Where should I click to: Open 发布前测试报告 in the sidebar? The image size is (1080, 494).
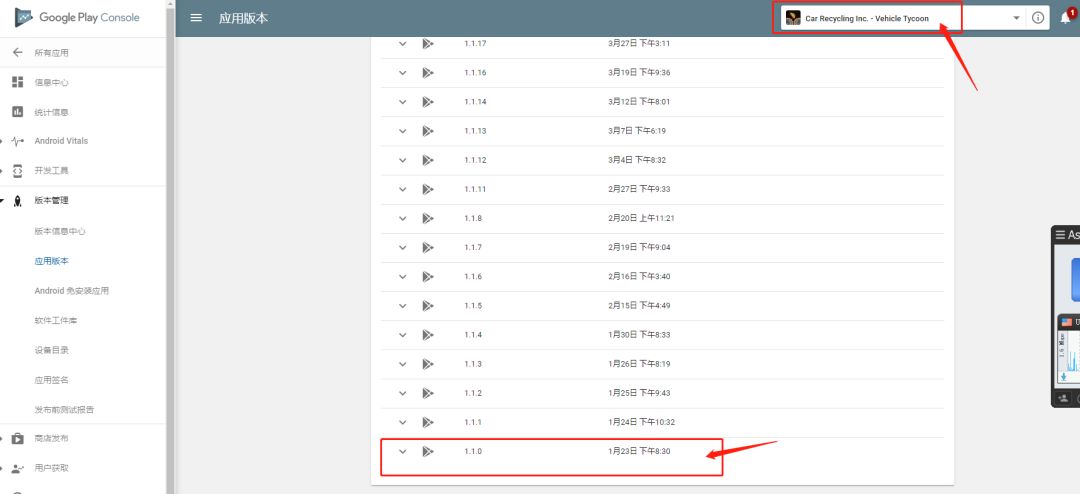click(64, 409)
